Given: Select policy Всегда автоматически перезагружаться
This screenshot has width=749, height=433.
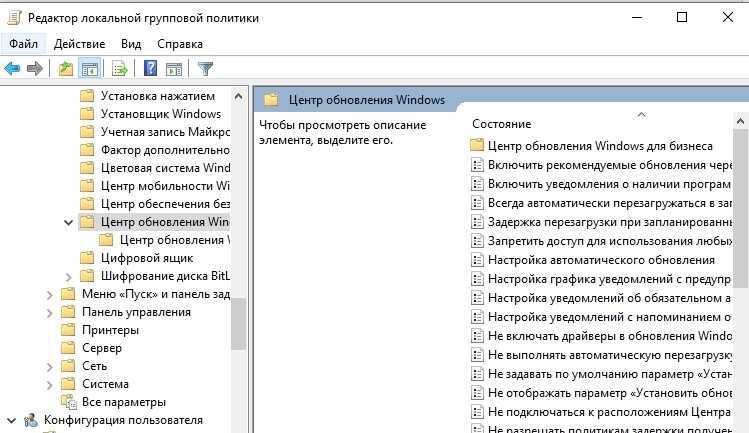Looking at the screenshot, I should pos(609,203).
